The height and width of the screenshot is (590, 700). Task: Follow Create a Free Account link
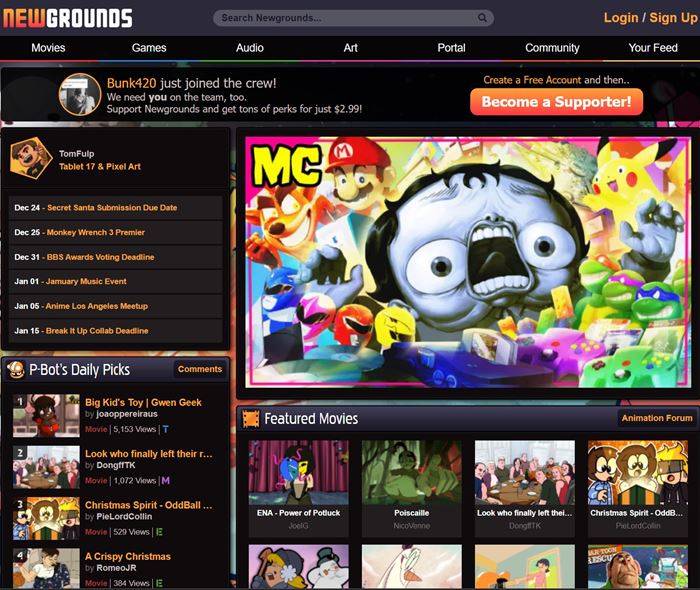tap(532, 80)
